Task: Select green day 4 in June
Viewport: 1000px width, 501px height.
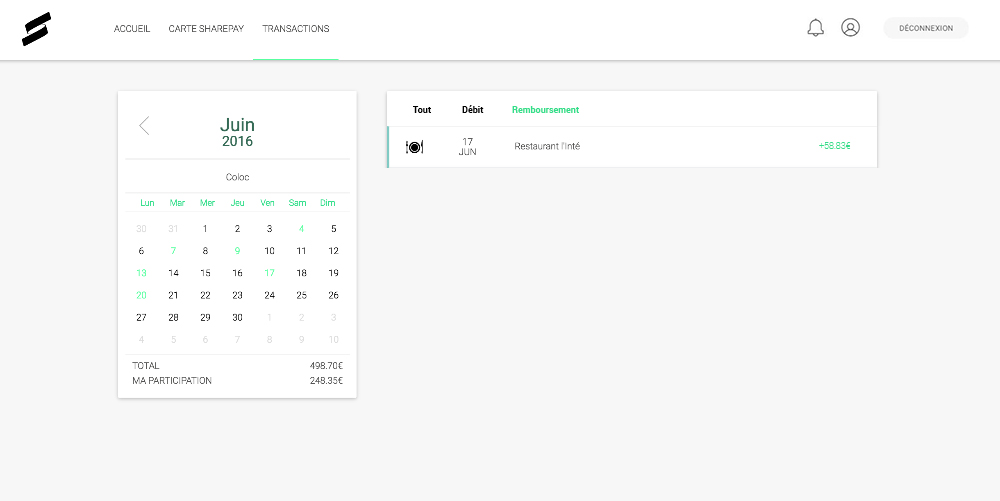Action: tap(301, 229)
